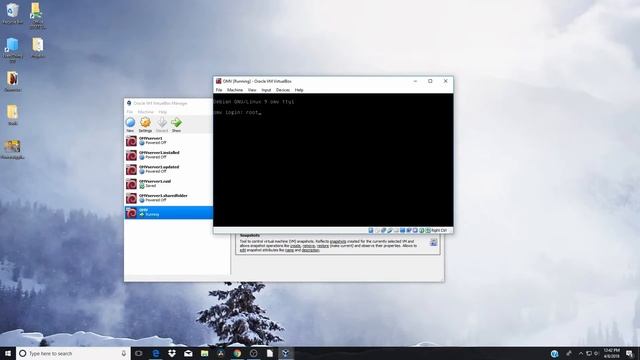Image resolution: width=640 pixels, height=360 pixels.
Task: Open Mail app from the taskbar
Action: (x=188, y=353)
